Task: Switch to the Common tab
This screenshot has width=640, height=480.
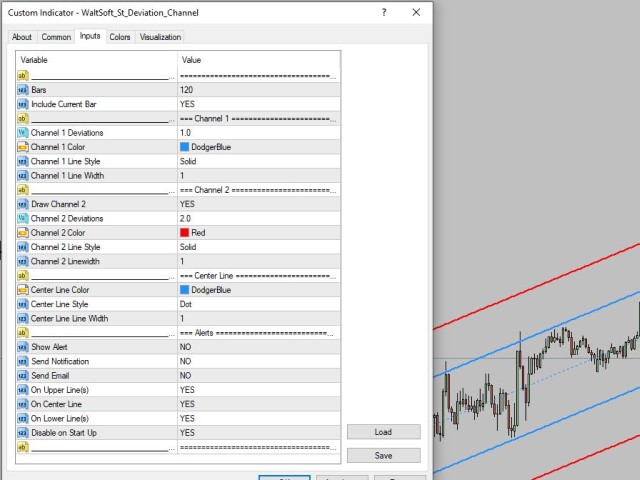Action: 56,37
